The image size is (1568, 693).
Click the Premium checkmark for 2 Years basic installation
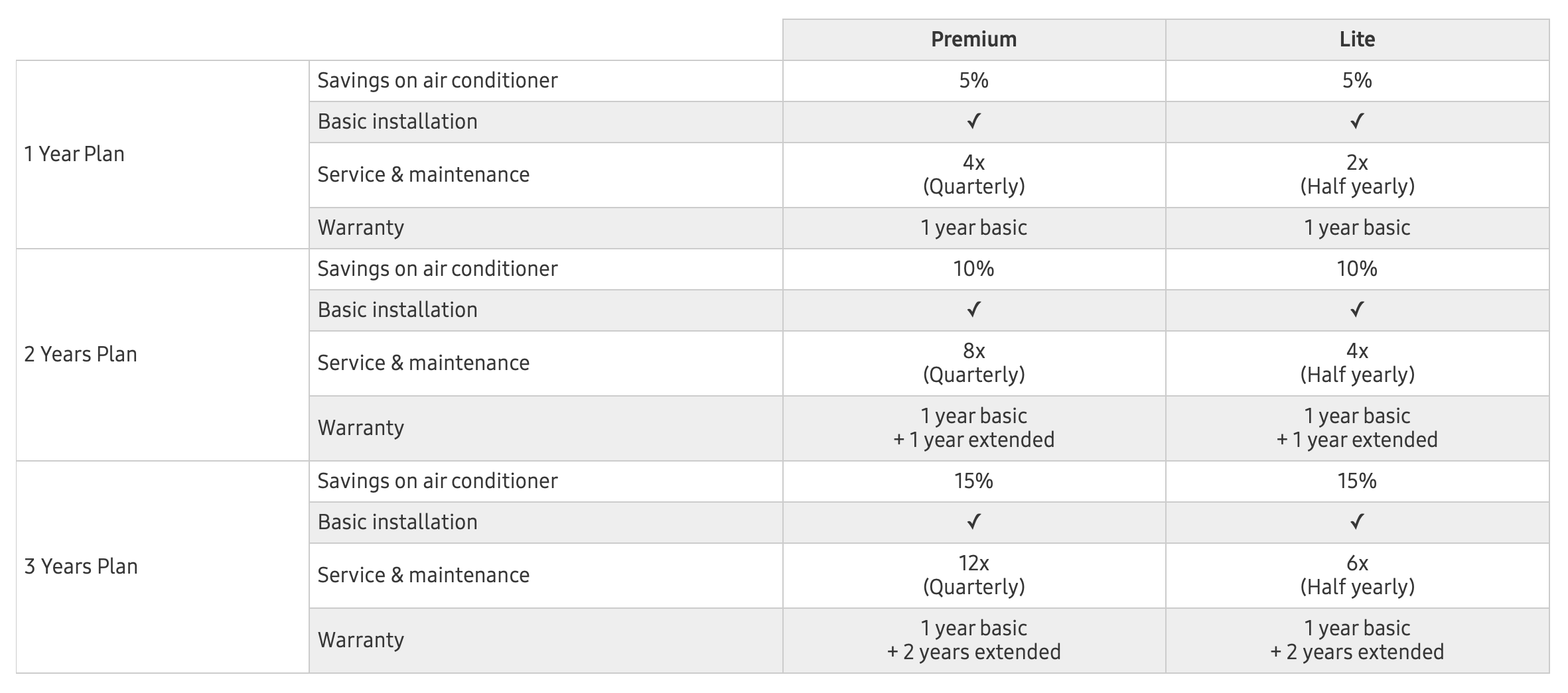click(973, 310)
